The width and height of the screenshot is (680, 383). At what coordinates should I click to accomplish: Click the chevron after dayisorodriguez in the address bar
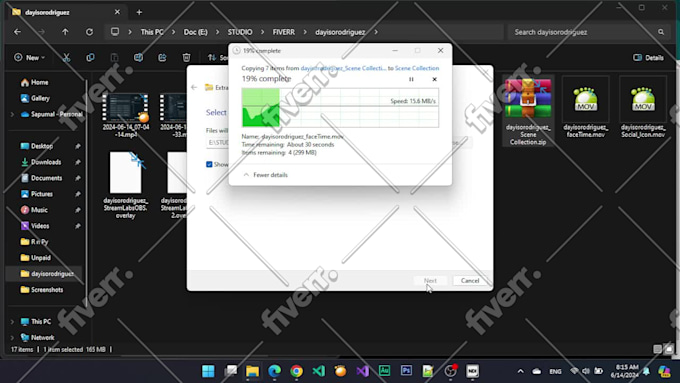376,32
